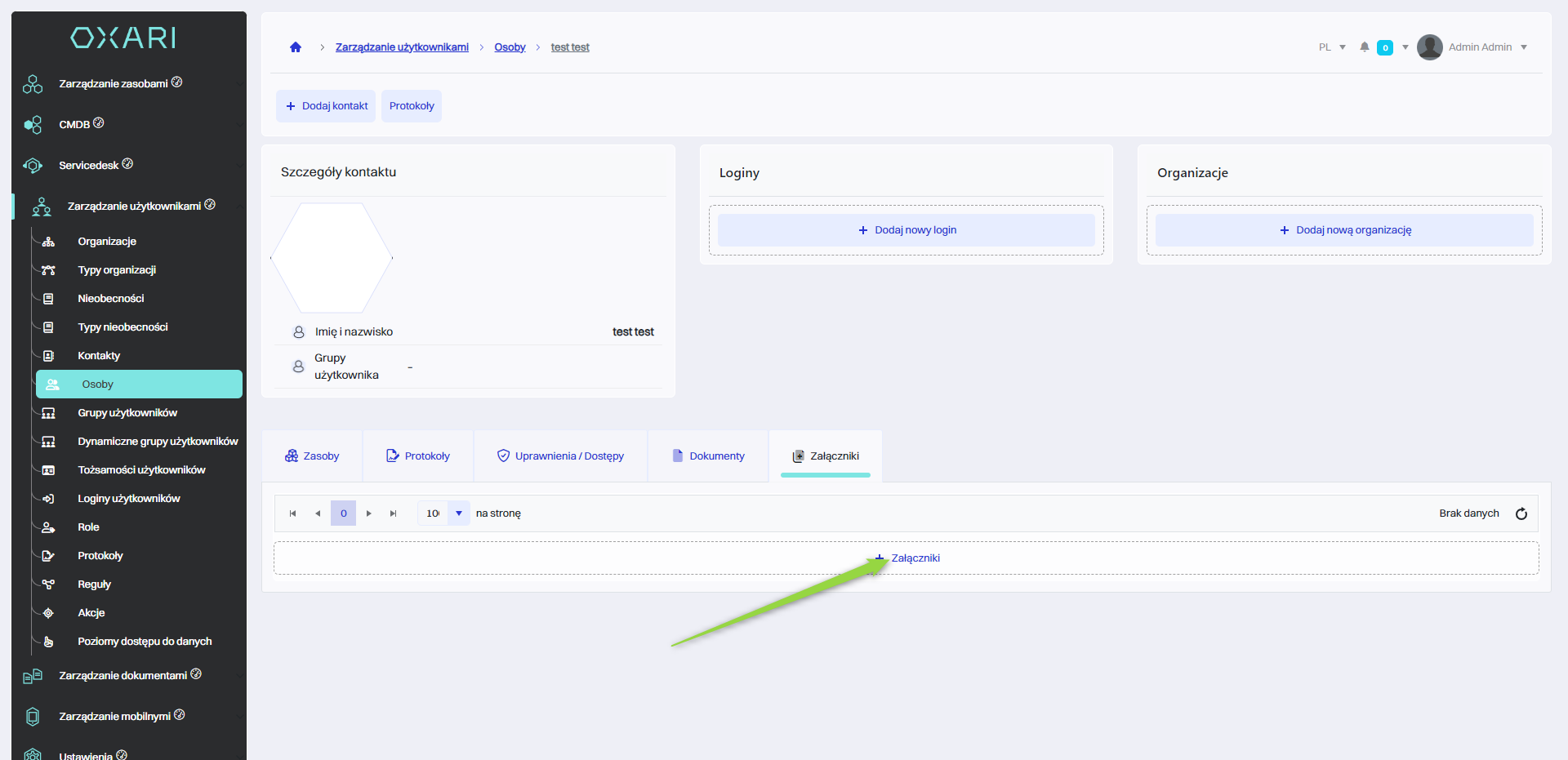Switch to the Uprawnienia / Dostępy tab

pyautogui.click(x=560, y=456)
